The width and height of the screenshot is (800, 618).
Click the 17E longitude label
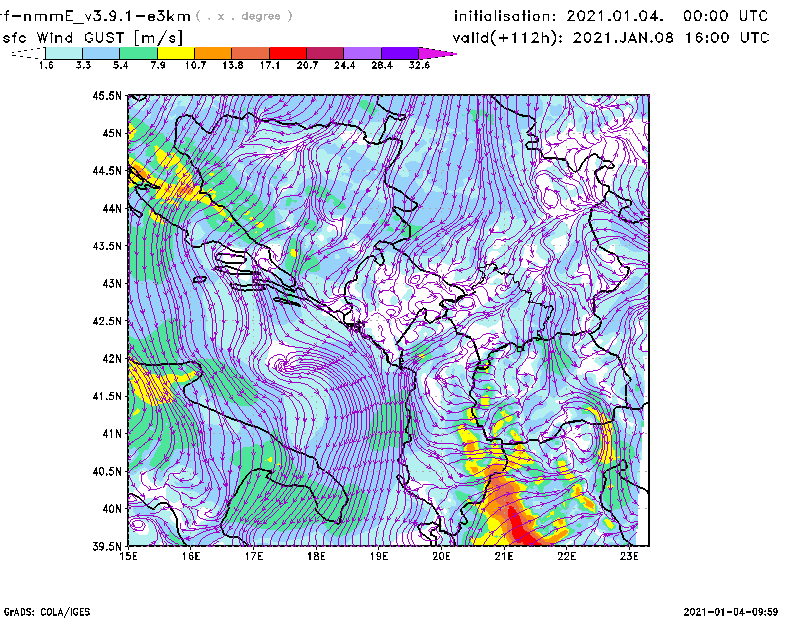(x=254, y=556)
